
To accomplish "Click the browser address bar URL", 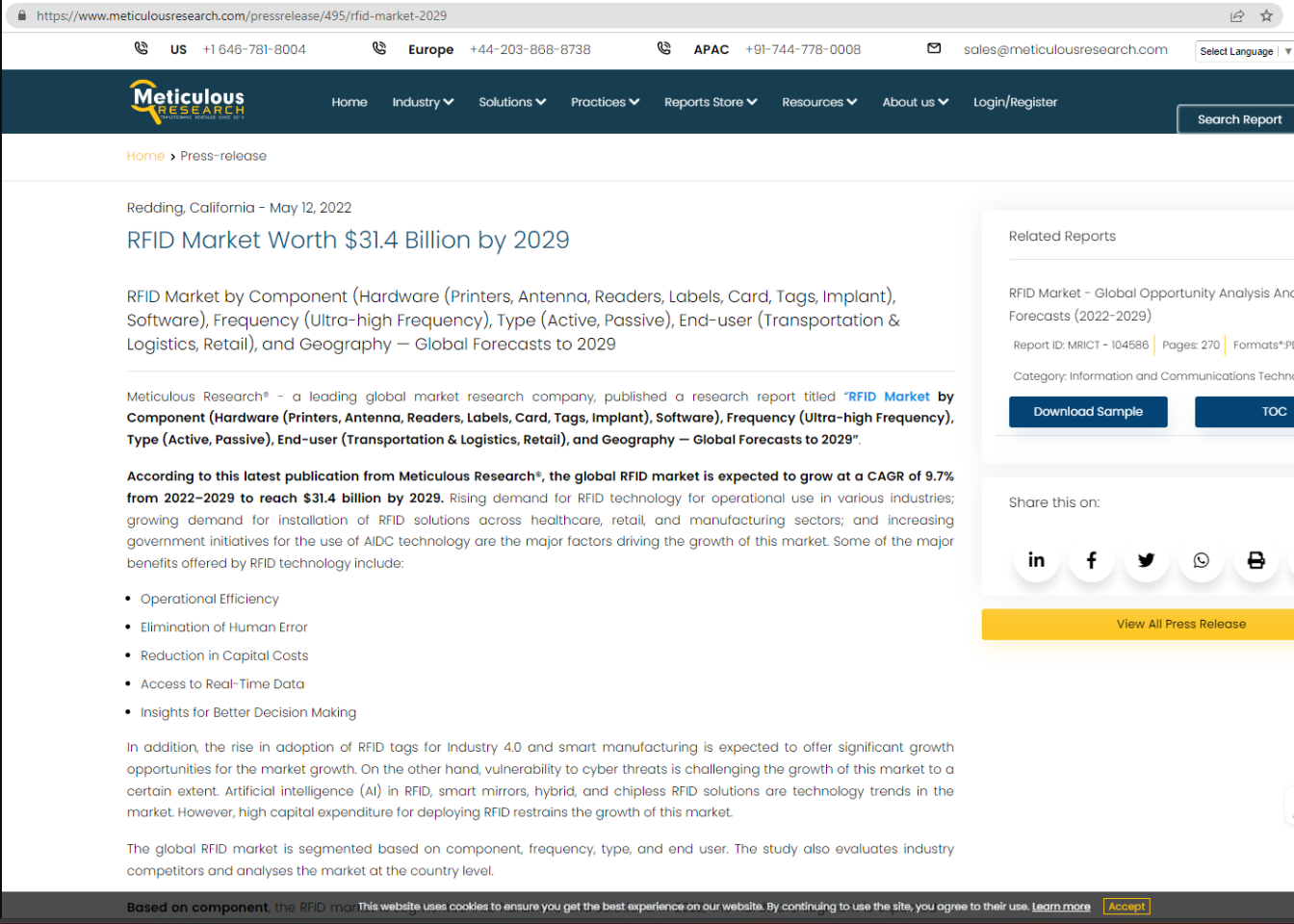I will tap(241, 15).
